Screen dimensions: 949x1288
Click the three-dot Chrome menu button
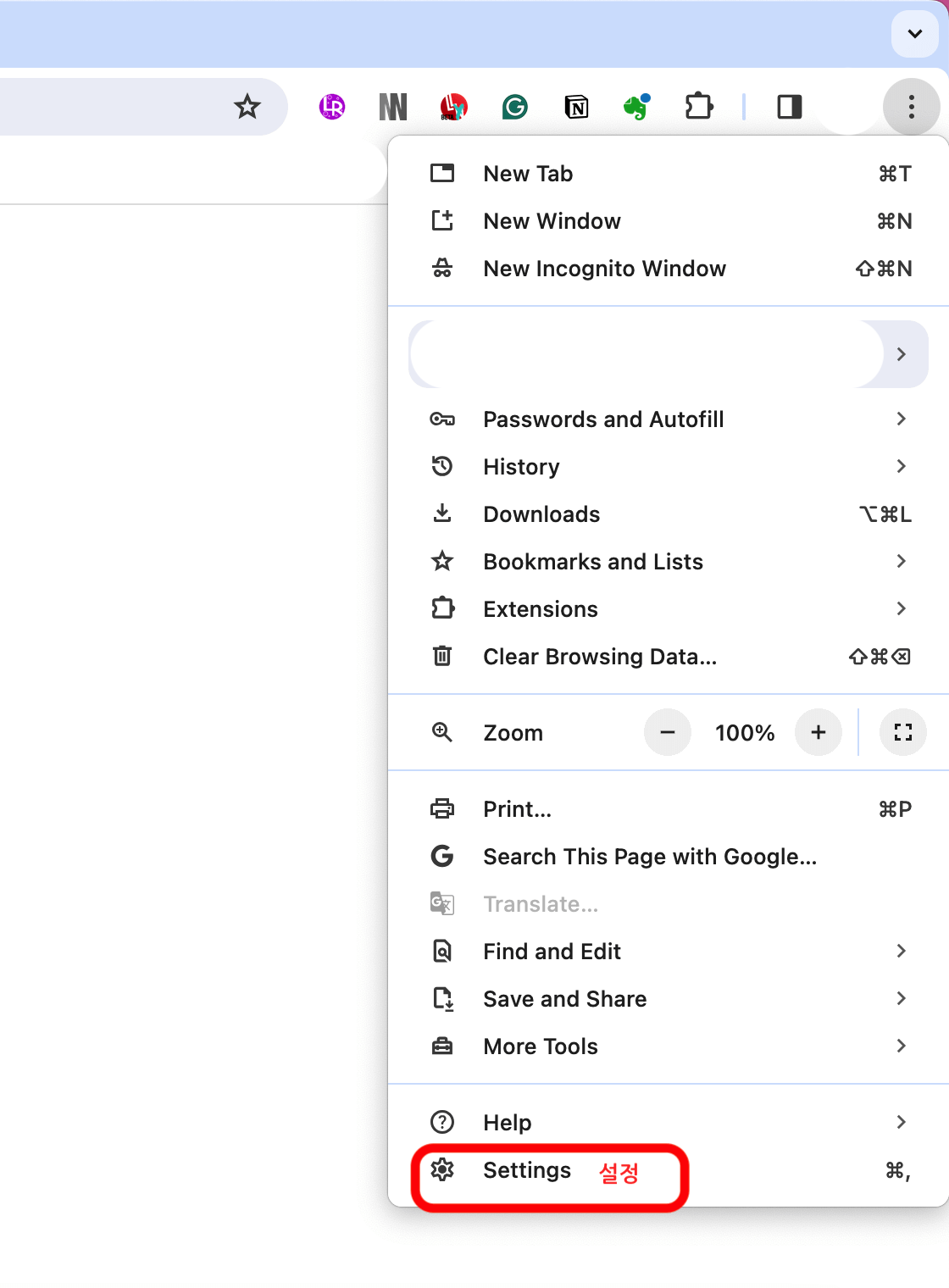pyautogui.click(x=911, y=107)
